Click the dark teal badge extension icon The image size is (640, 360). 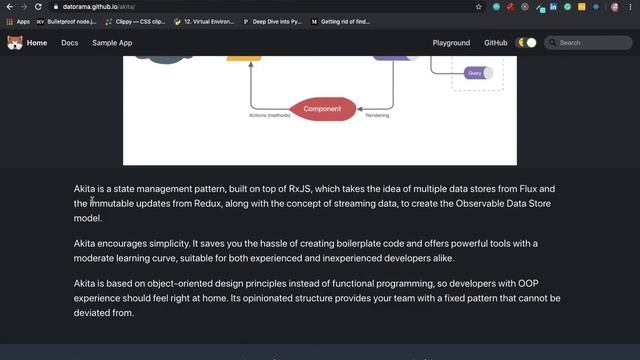point(596,7)
